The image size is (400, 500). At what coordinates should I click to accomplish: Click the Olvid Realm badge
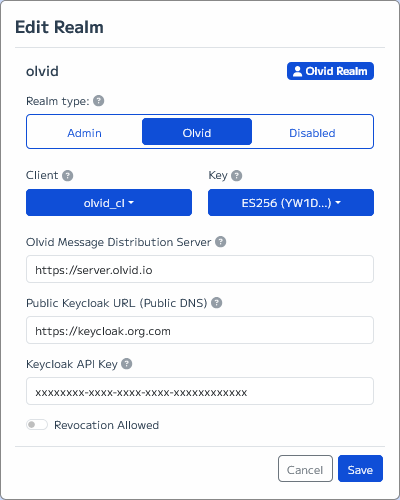[330, 71]
